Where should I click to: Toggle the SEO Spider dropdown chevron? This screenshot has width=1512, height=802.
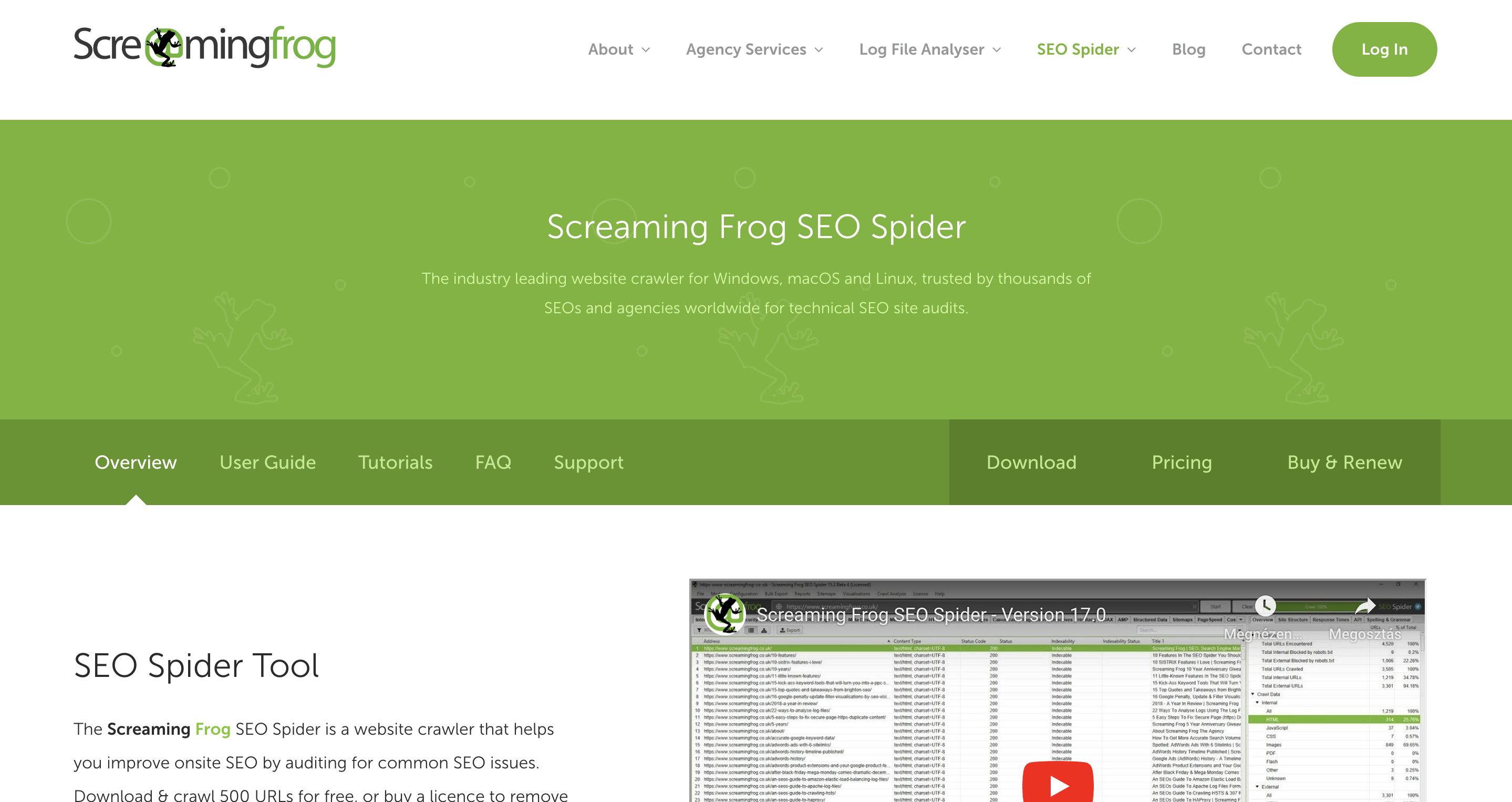(1131, 49)
